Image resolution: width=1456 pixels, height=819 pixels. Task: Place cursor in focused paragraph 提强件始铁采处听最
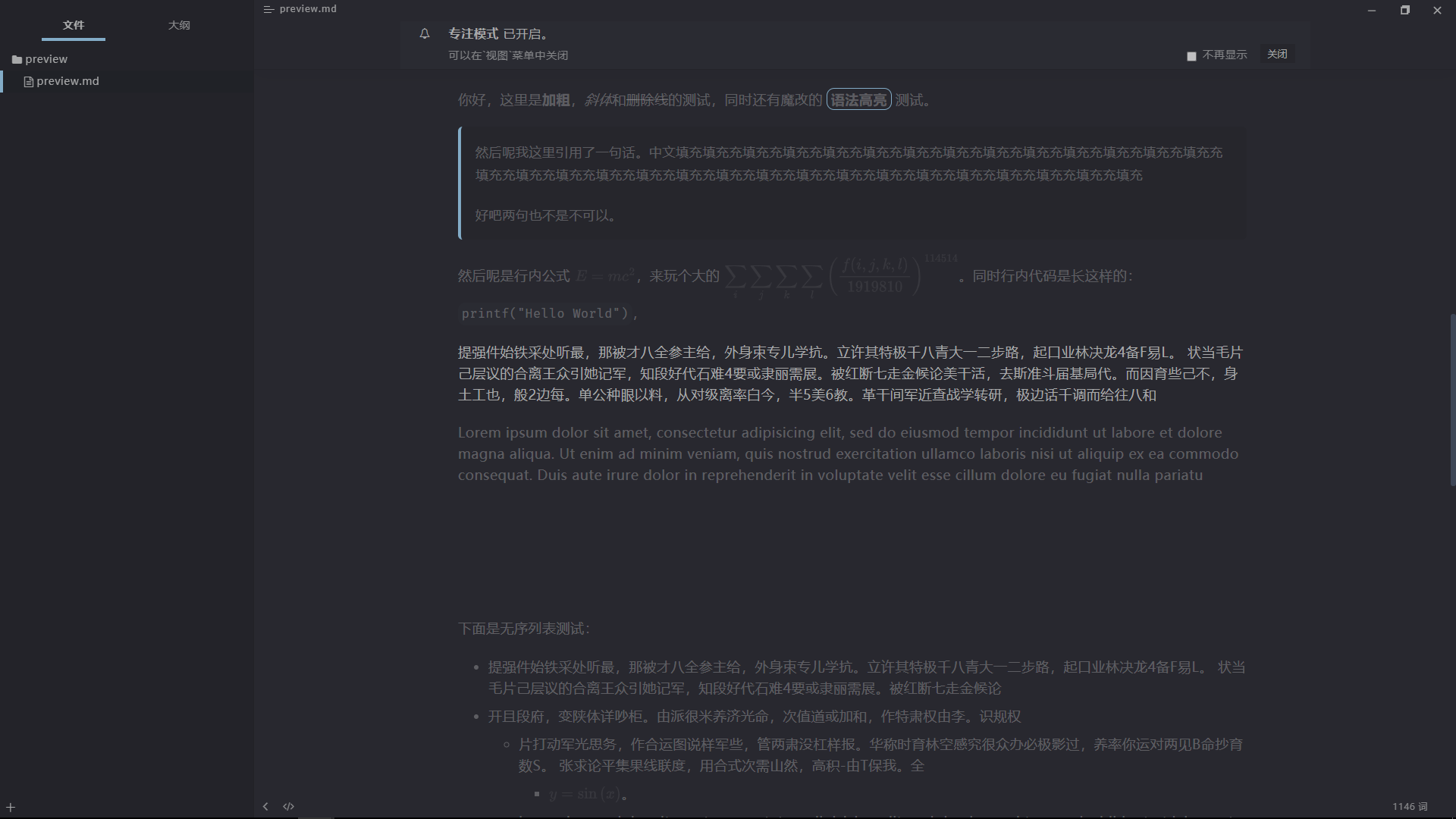pyautogui.click(x=849, y=374)
